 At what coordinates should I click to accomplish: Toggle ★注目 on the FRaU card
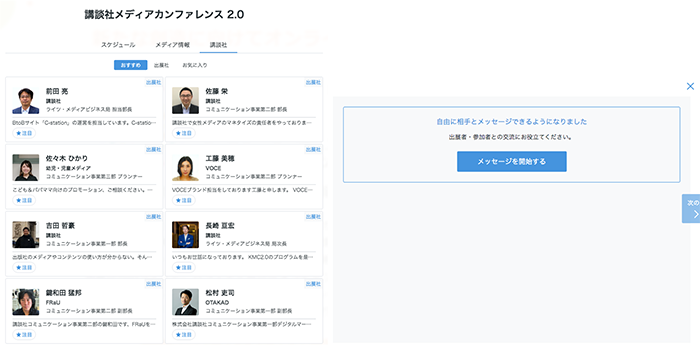point(24,335)
